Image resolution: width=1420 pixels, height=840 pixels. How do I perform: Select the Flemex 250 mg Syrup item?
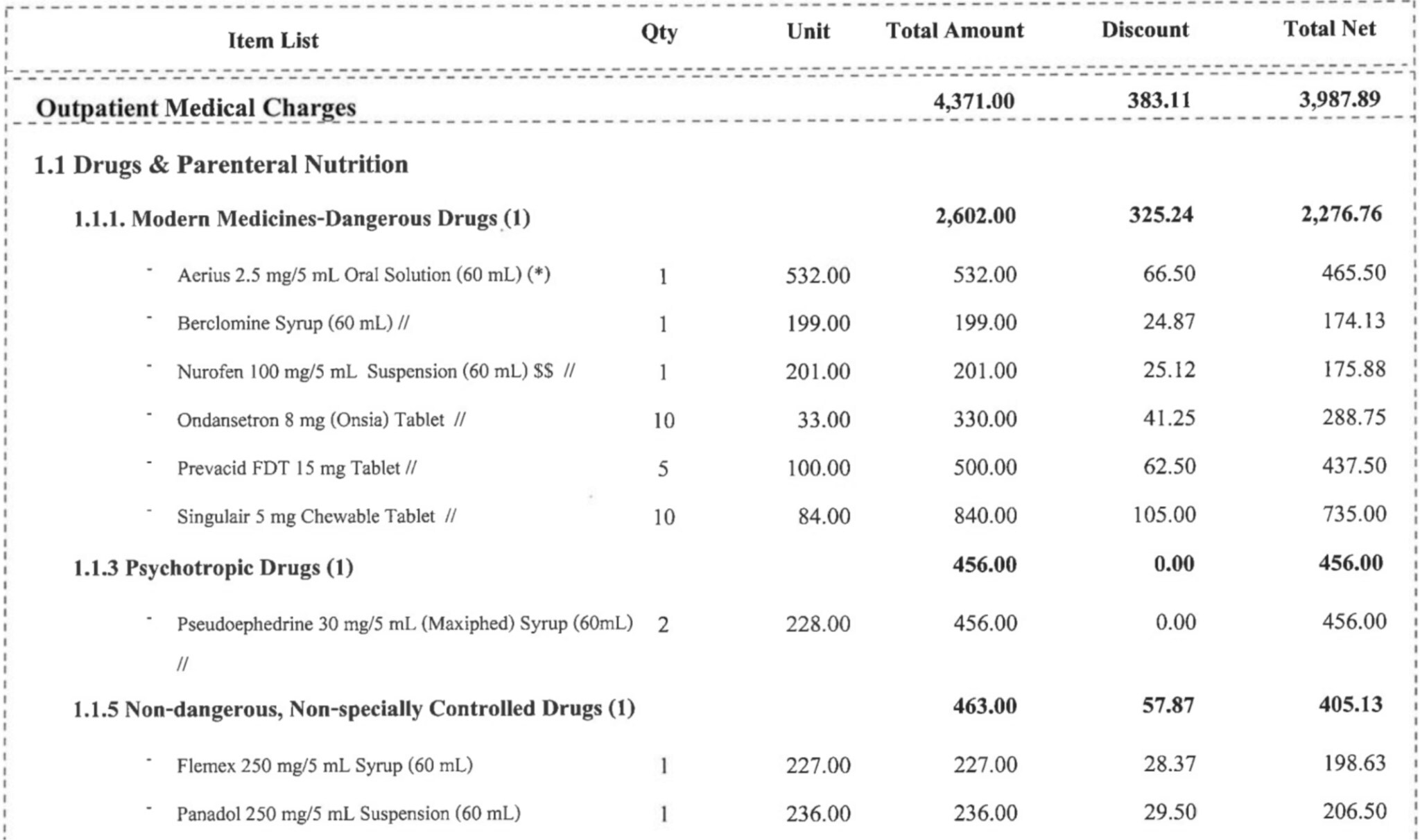pos(324,766)
